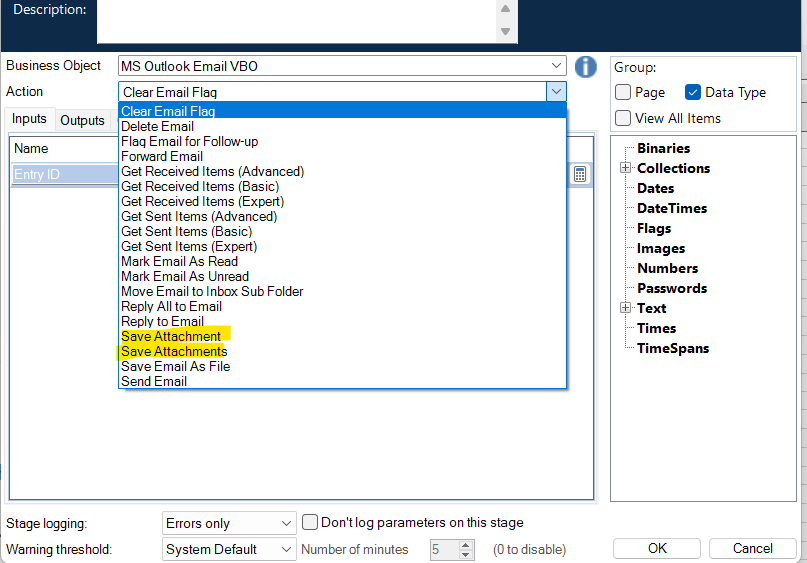Select TimeSpans in the data tree
Screen dimensions: 807x563
click(x=673, y=348)
